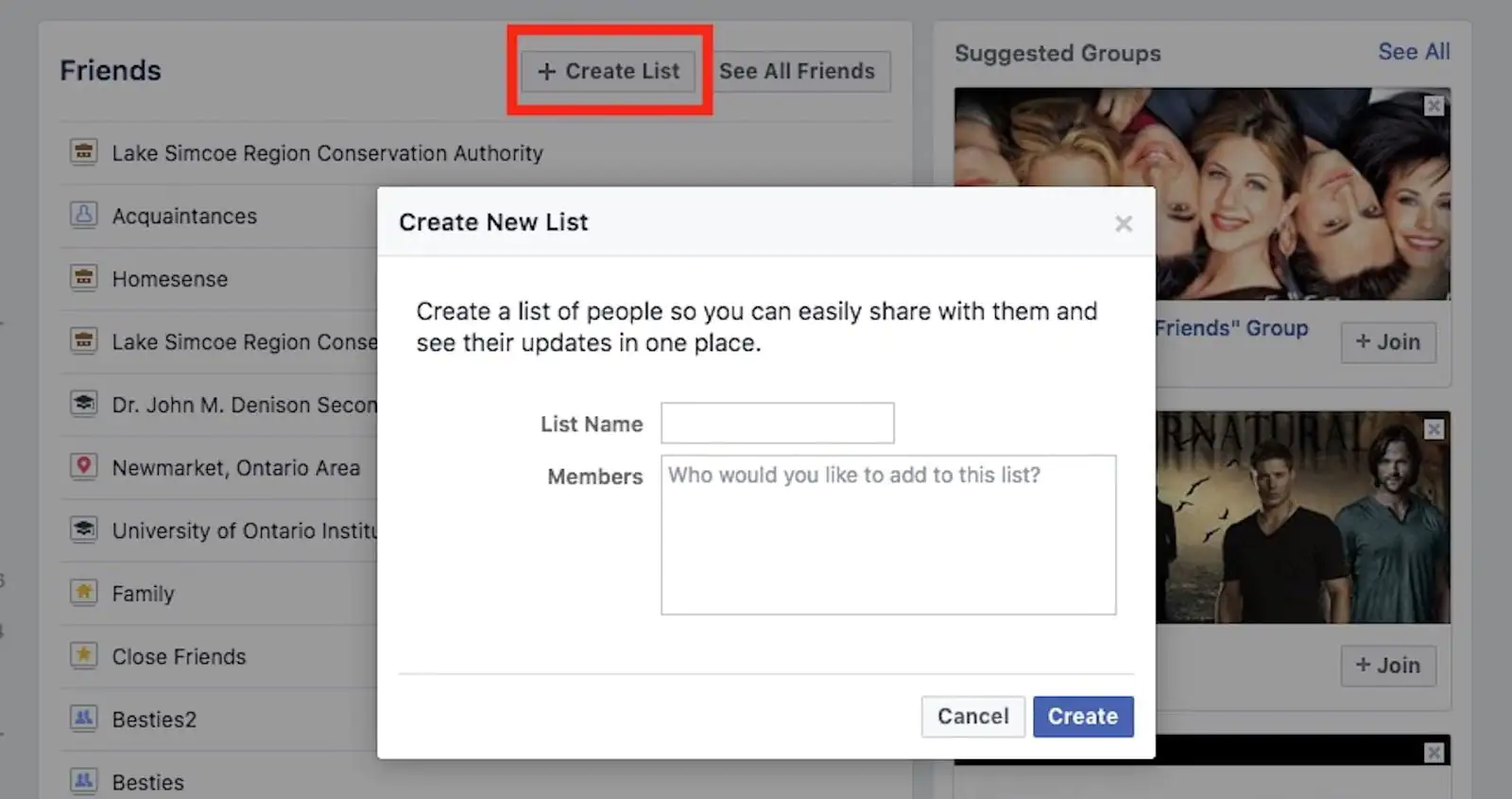Join the Friends fan group
1512x799 pixels.
pos(1387,342)
